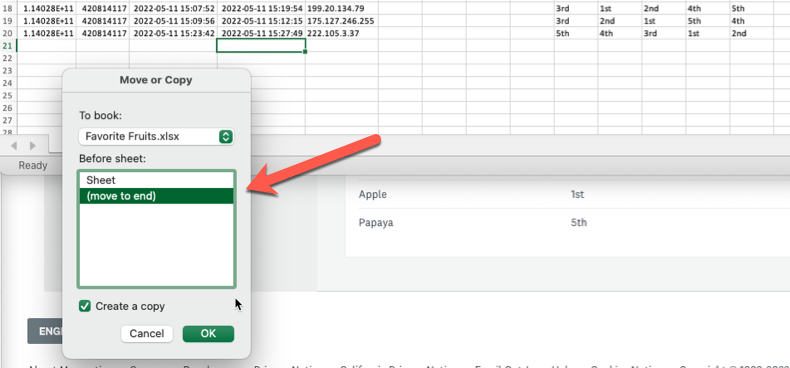Image resolution: width=790 pixels, height=368 pixels.
Task: Click Ready status bar text
Action: tap(33, 165)
